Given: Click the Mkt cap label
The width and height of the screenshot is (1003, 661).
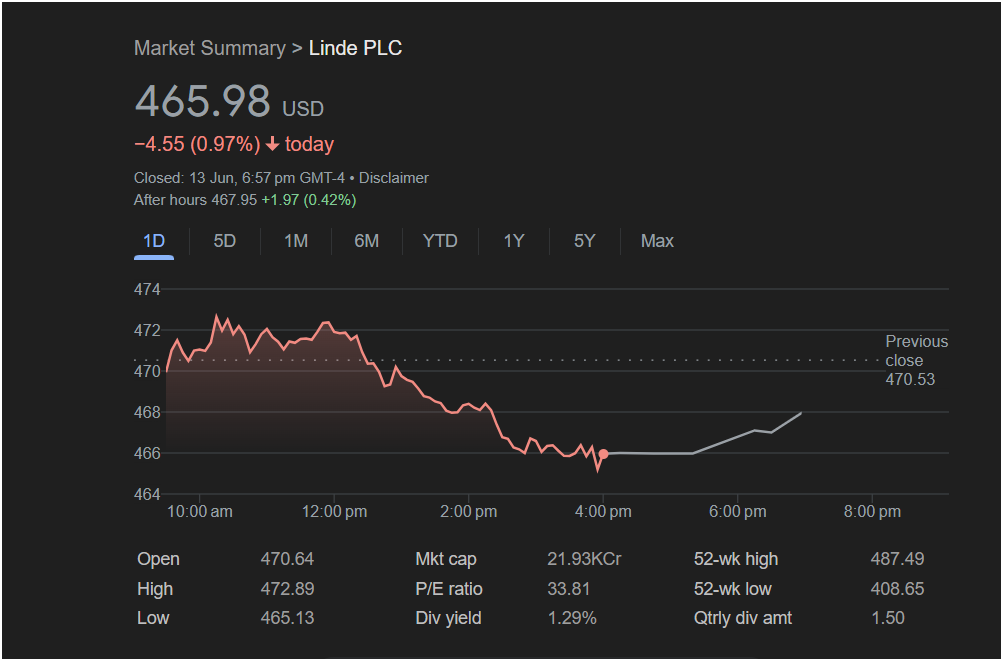Looking at the screenshot, I should pos(446,559).
